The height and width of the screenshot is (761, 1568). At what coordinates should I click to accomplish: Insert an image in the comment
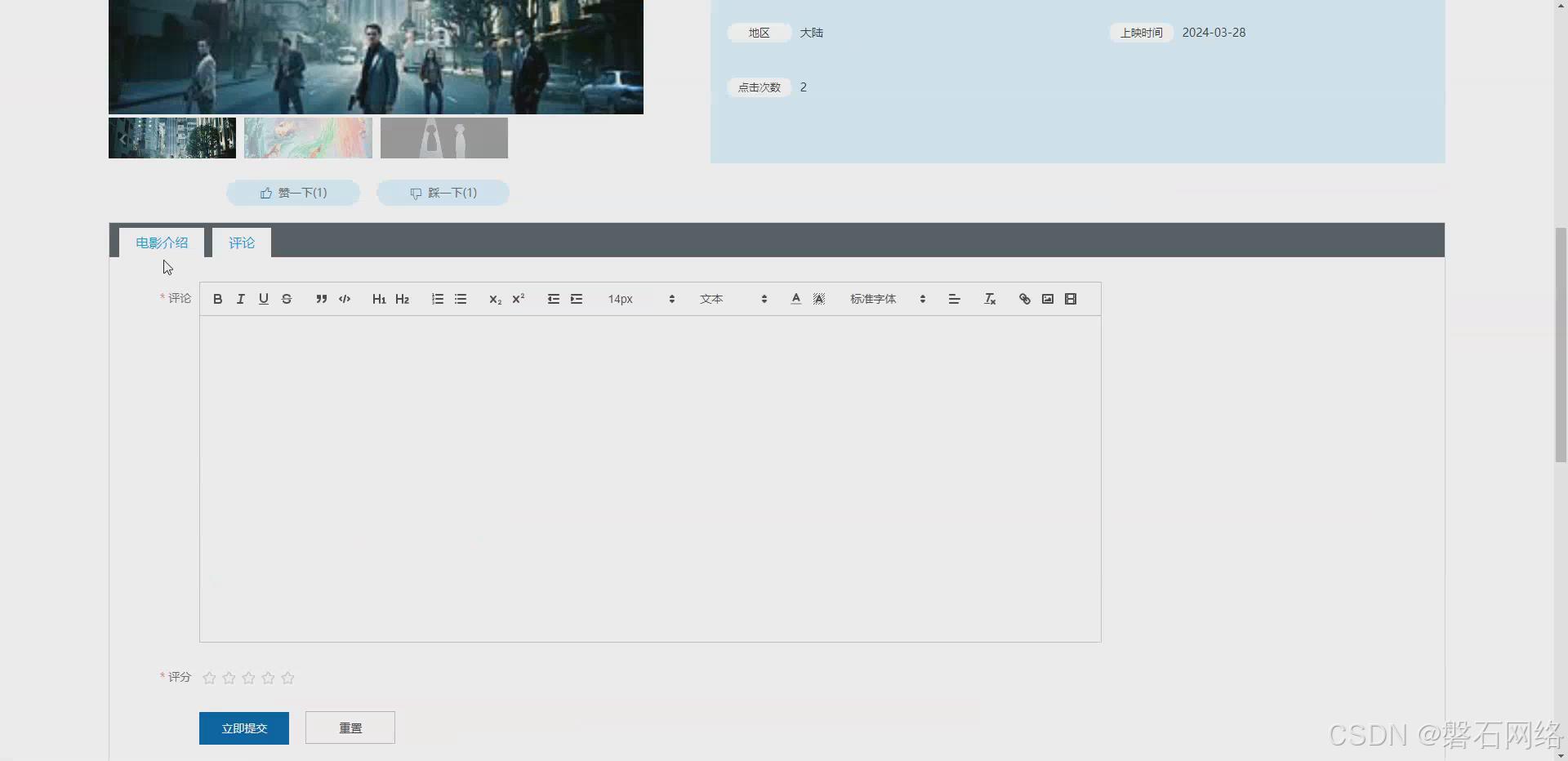click(x=1048, y=299)
